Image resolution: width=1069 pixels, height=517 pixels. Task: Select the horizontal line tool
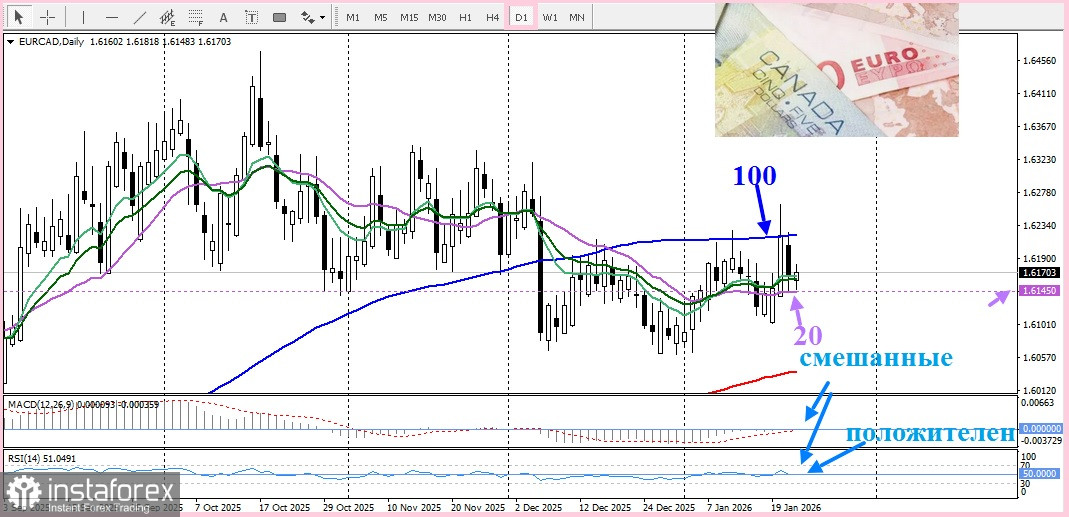[112, 17]
